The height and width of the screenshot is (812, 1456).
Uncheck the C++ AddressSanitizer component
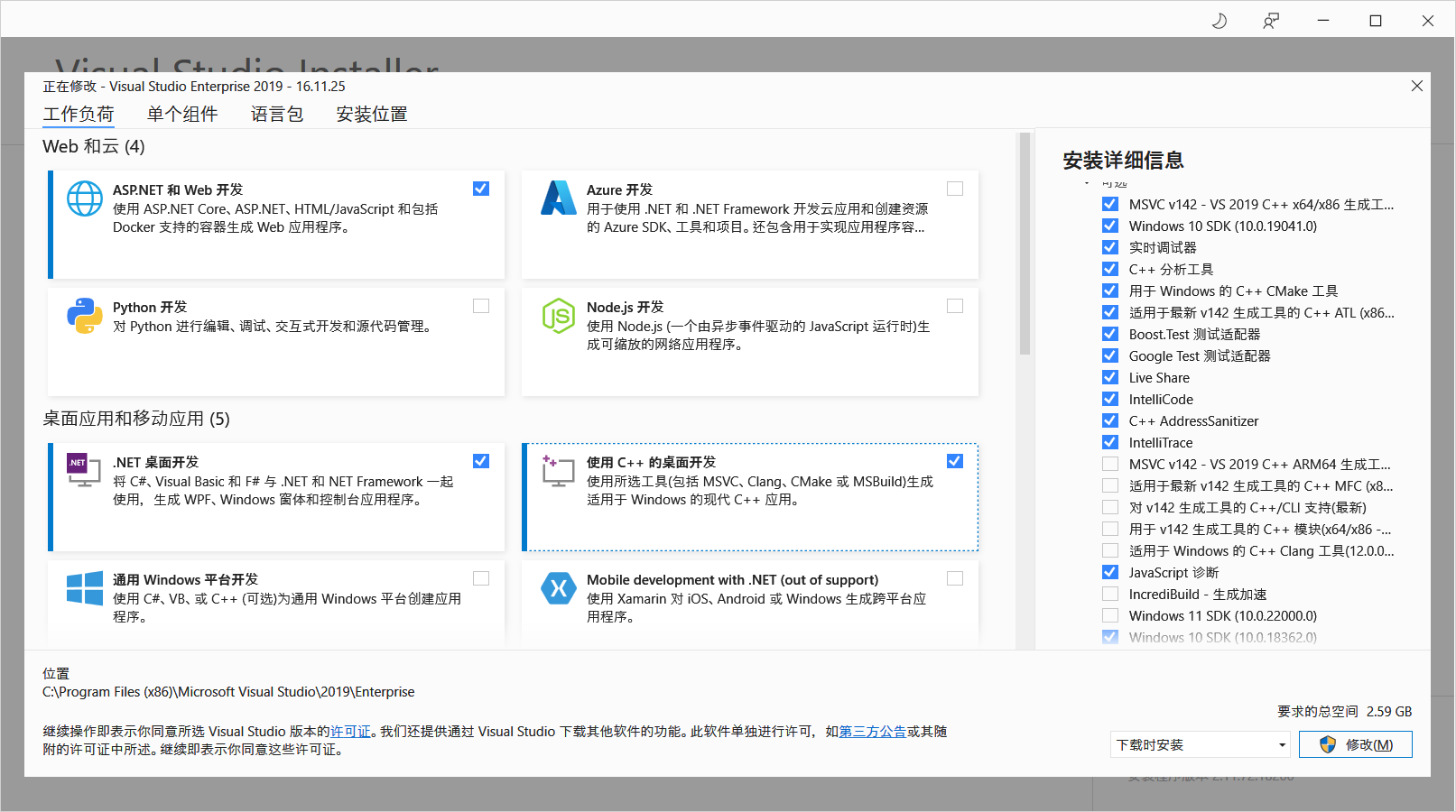(1110, 420)
